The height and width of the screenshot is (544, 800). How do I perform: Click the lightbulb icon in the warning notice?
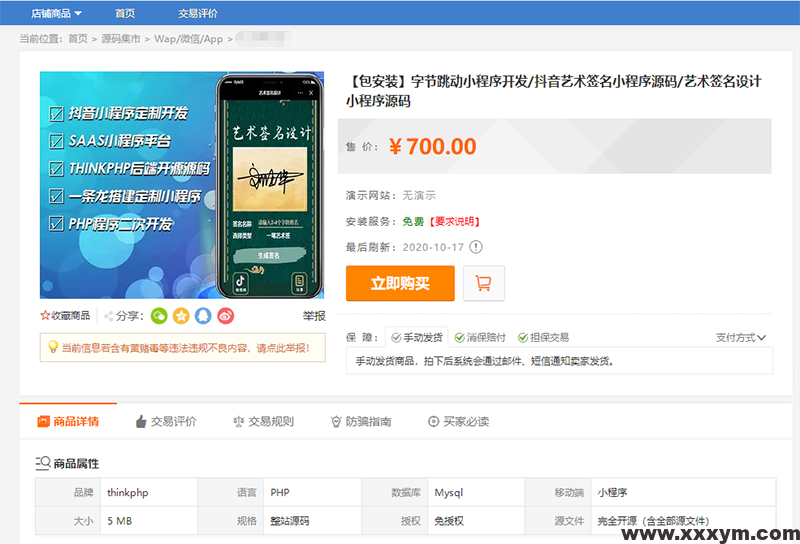[x=53, y=347]
